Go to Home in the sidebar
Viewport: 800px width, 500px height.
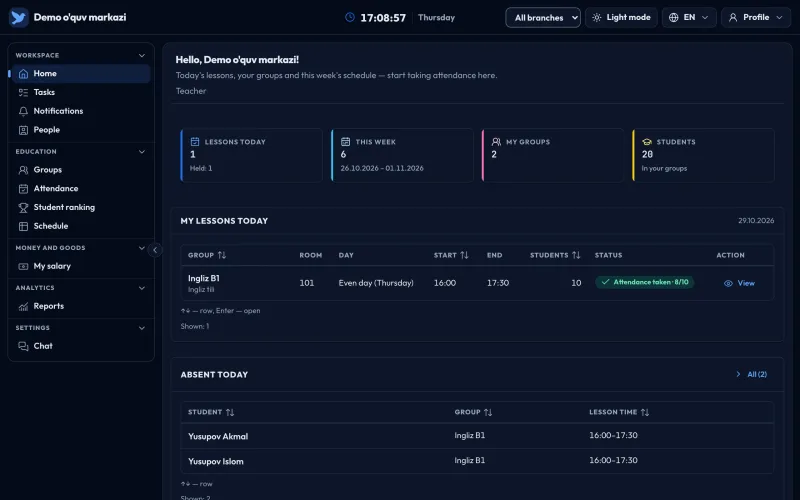pyautogui.click(x=81, y=73)
